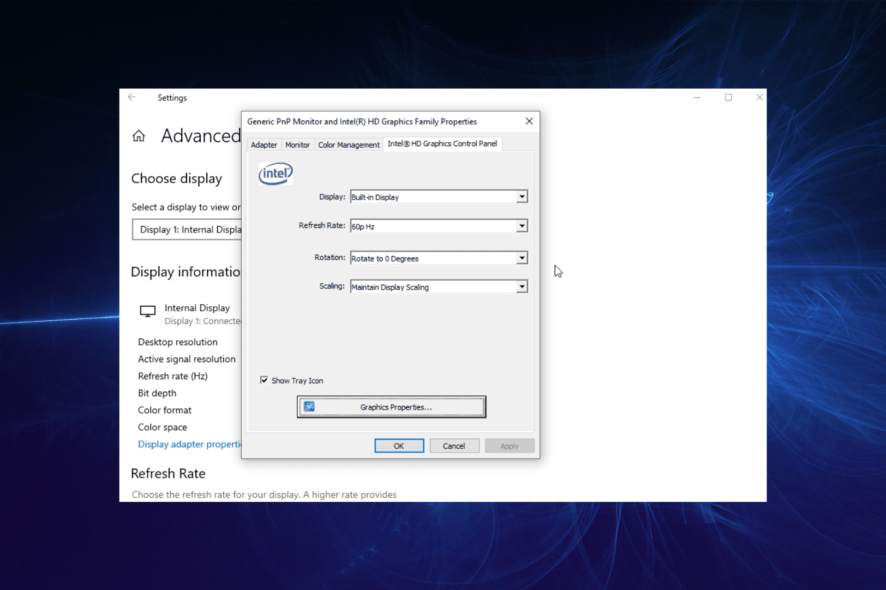The height and width of the screenshot is (590, 886).
Task: Click the Refresh rate (Hz) label
Action: [x=172, y=376]
